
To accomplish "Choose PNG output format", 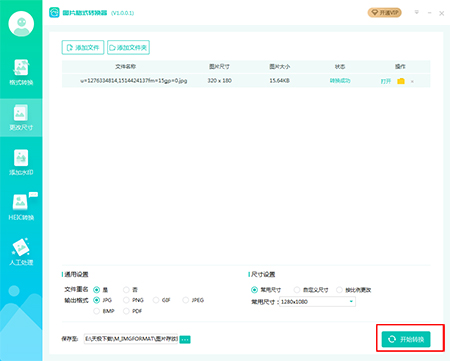I will coord(126,300).
